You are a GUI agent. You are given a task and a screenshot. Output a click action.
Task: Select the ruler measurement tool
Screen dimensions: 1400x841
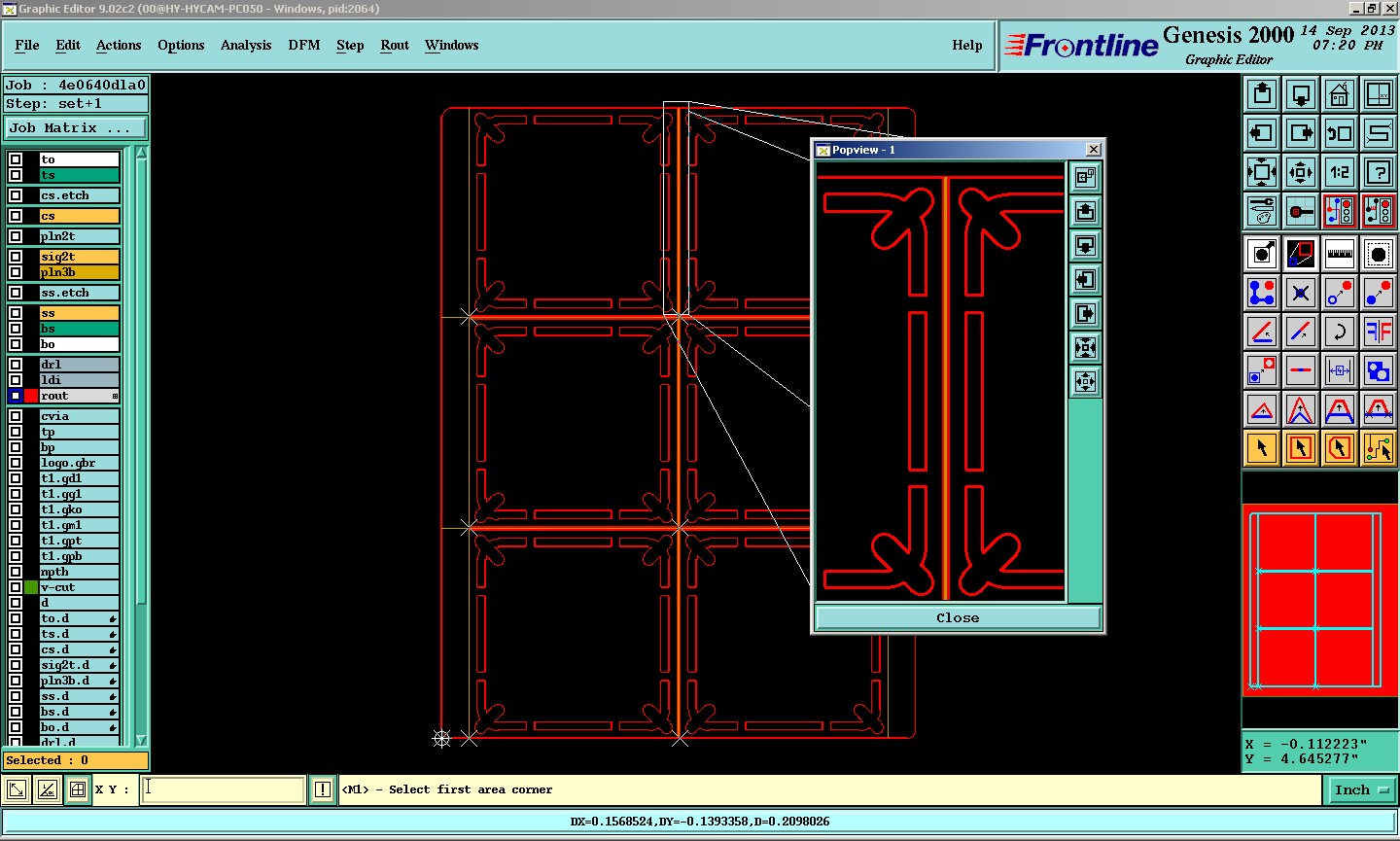(1340, 254)
